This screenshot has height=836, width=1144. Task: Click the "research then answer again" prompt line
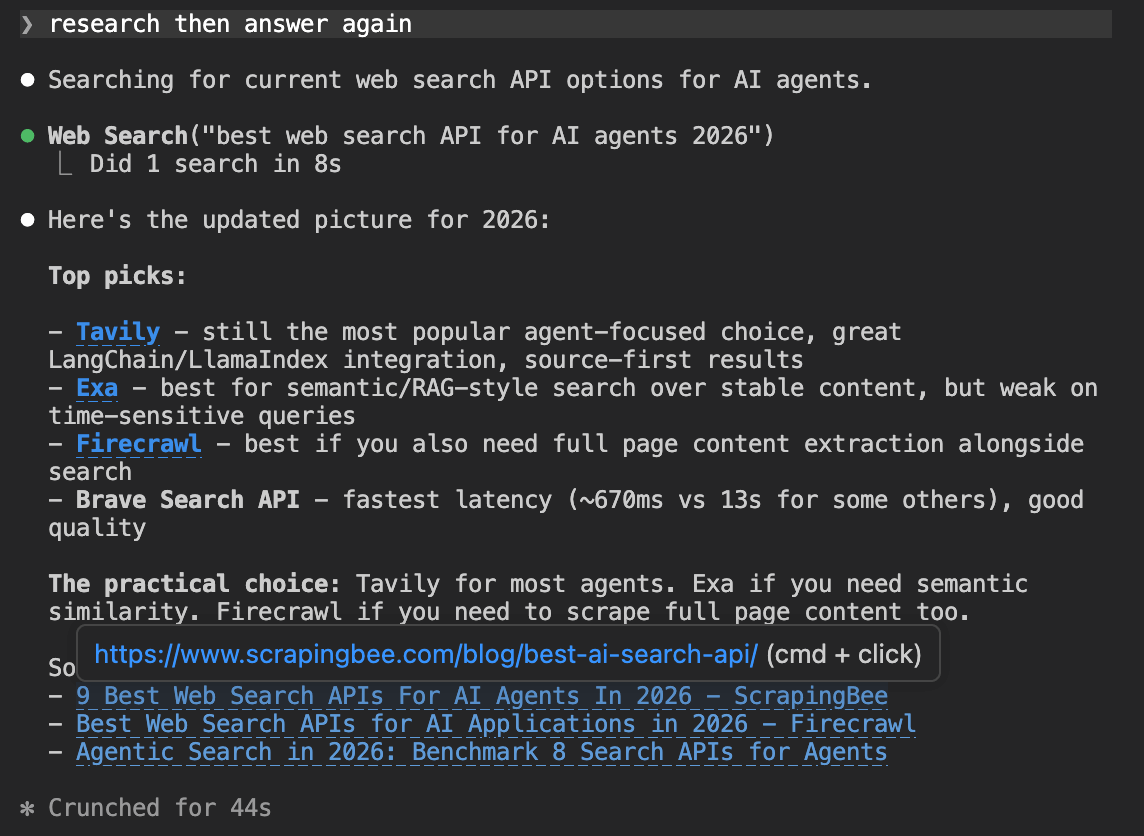coord(230,24)
